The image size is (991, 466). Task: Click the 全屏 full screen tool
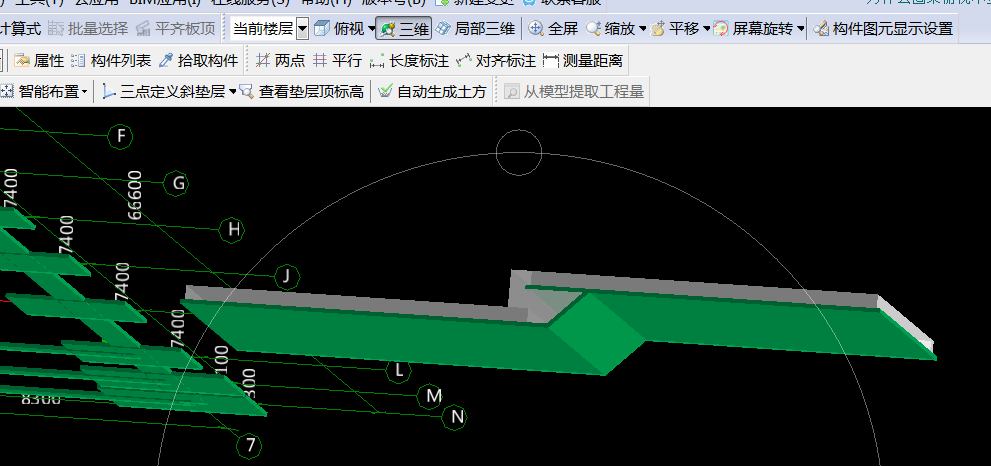click(x=553, y=28)
